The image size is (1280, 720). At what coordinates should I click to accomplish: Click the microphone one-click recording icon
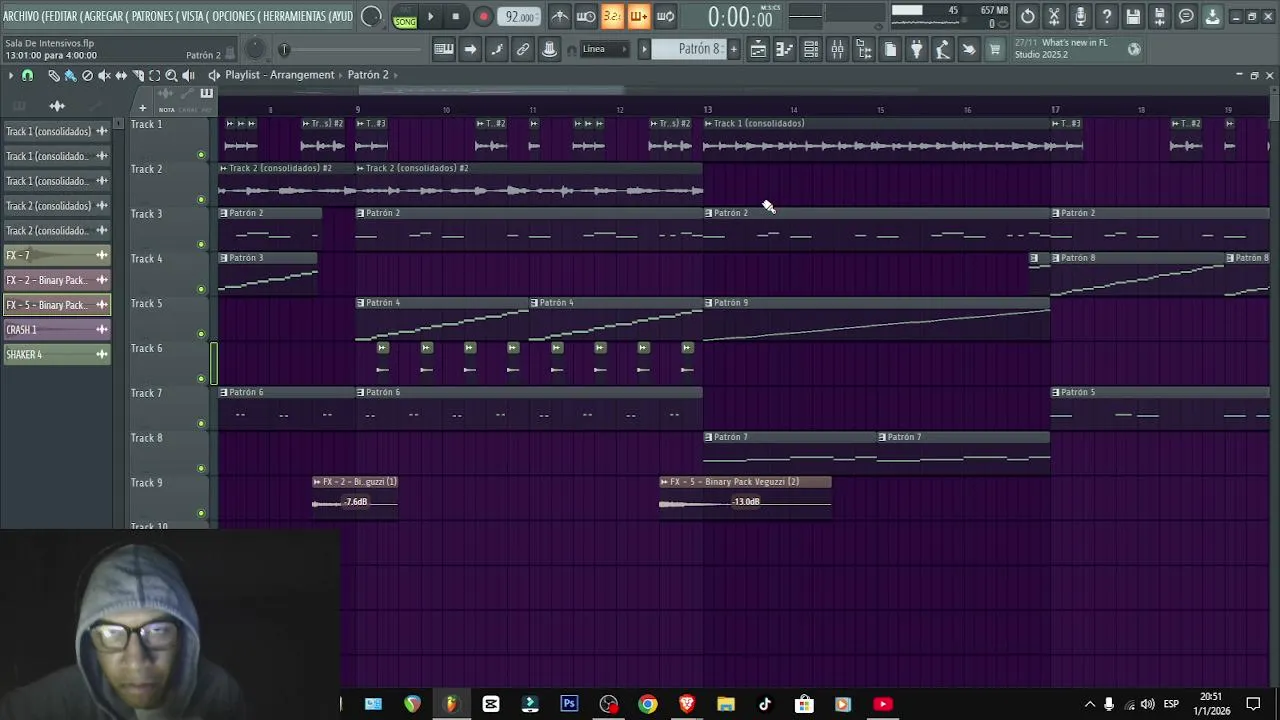(x=1080, y=17)
